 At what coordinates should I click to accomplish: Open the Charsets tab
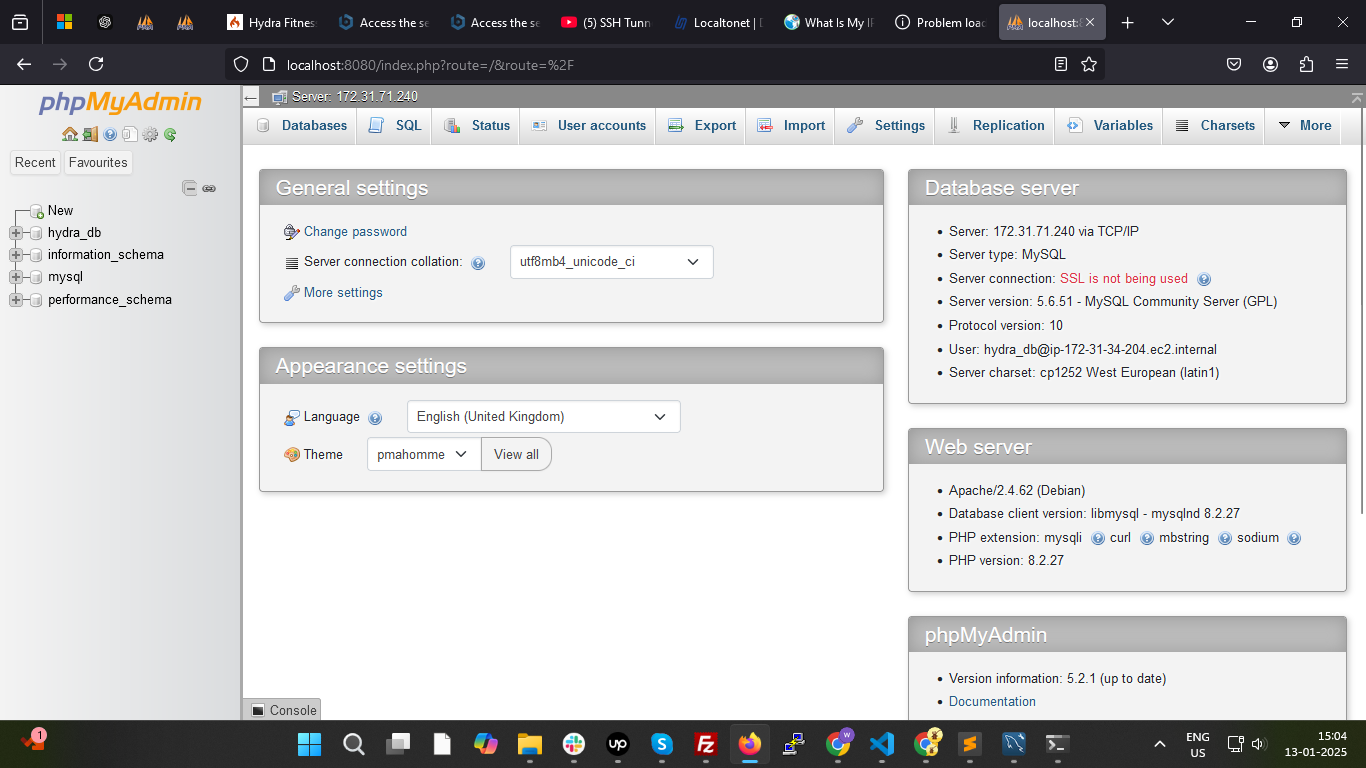(1214, 126)
